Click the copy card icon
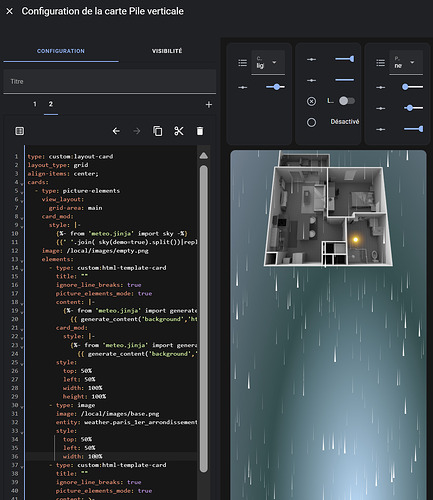433x500 pixels. 158,131
